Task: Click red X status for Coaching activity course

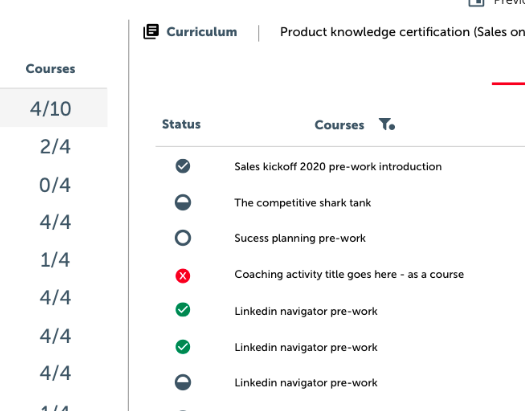Action: click(183, 276)
